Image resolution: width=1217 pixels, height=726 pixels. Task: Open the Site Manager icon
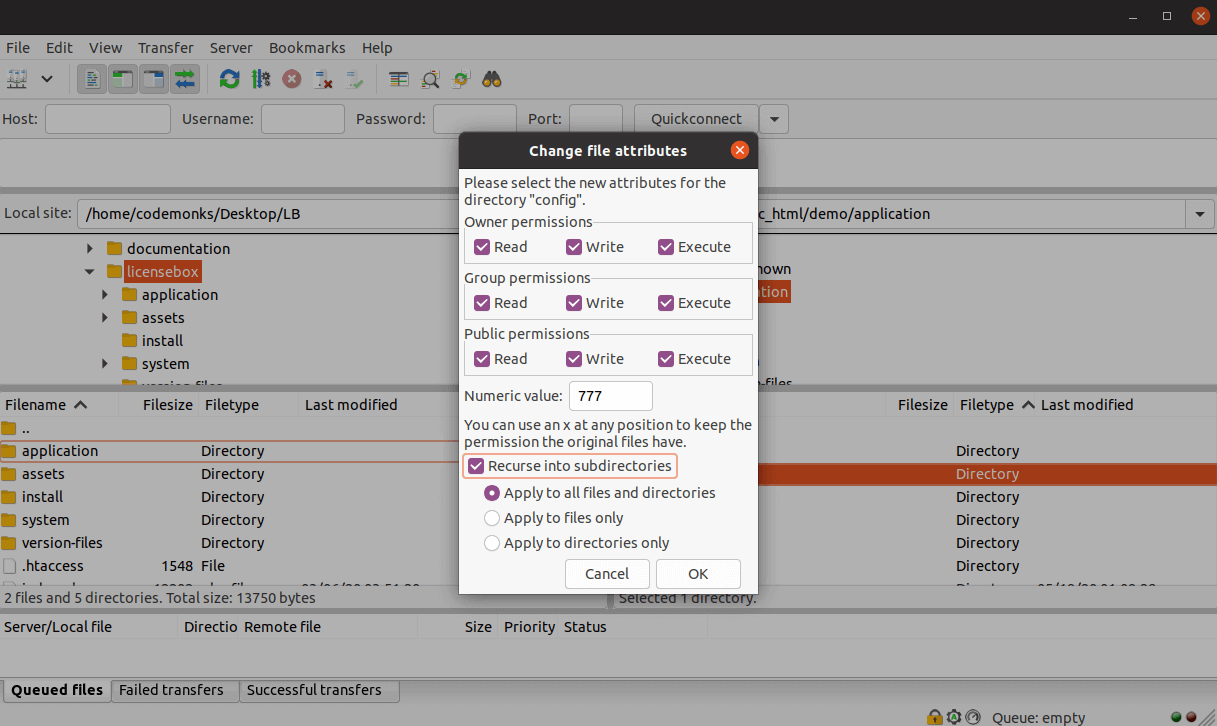(17, 78)
